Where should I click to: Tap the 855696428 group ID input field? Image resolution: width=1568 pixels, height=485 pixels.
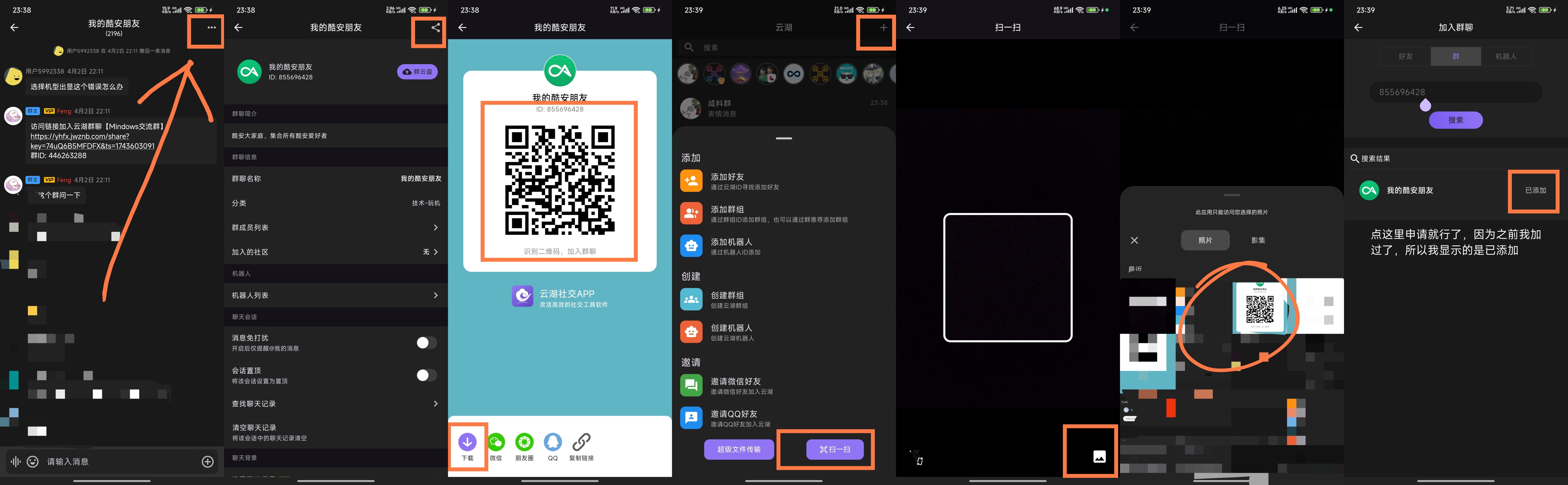tap(1455, 93)
